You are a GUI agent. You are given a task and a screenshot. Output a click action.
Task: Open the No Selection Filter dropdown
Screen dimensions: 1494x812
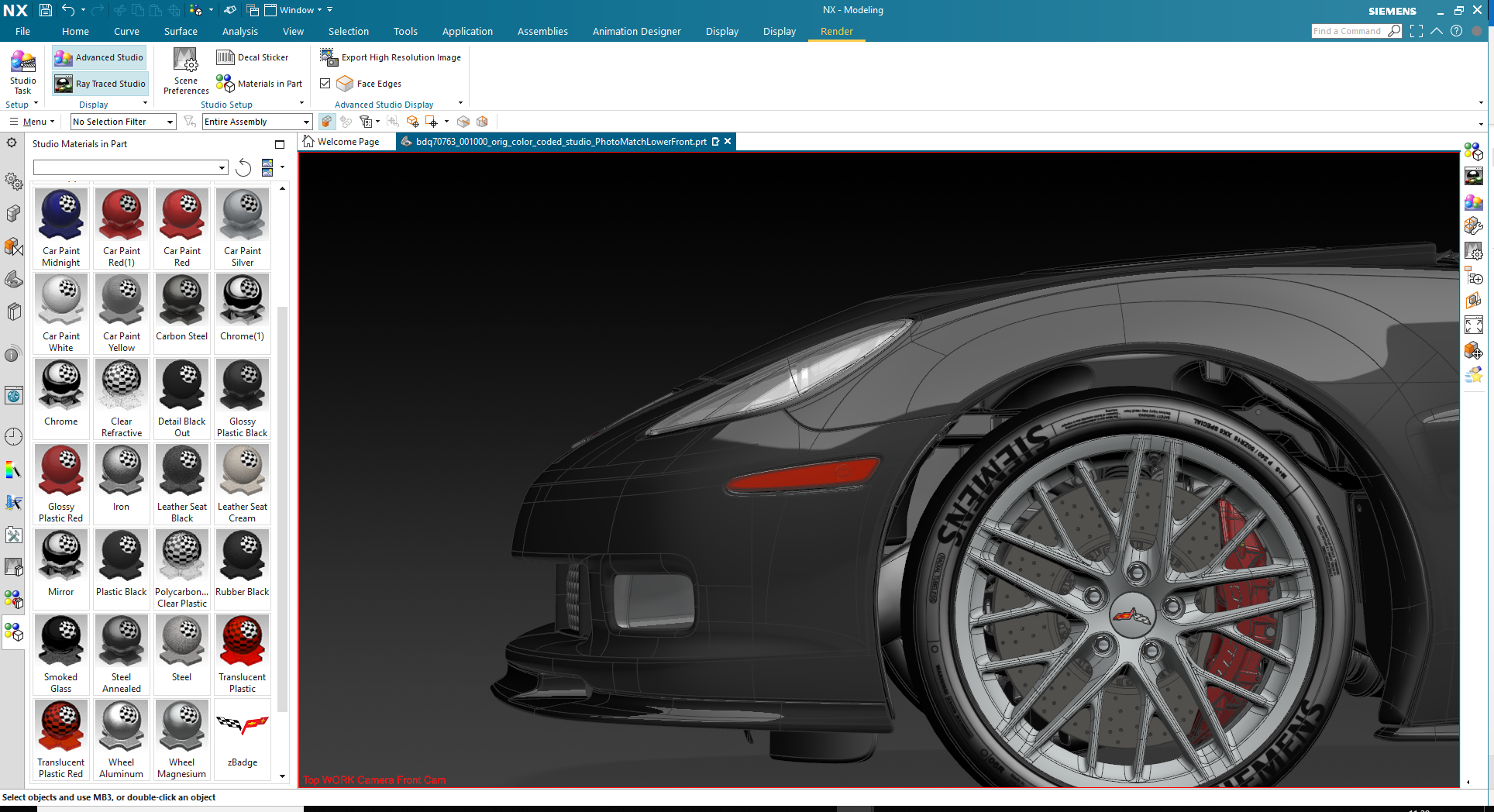(x=122, y=122)
